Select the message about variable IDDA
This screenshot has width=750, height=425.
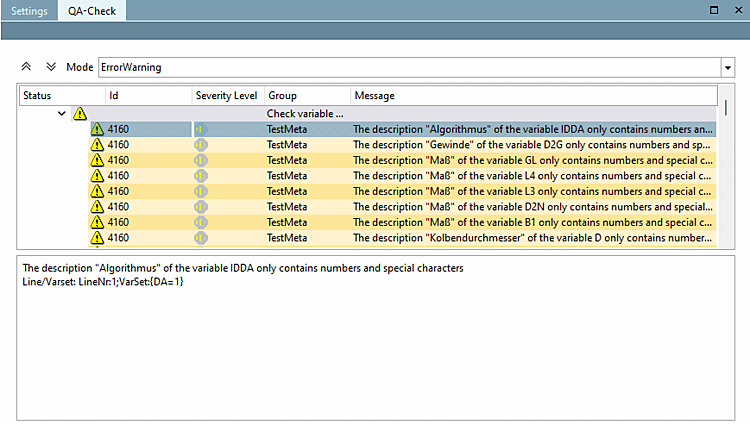tap(533, 129)
